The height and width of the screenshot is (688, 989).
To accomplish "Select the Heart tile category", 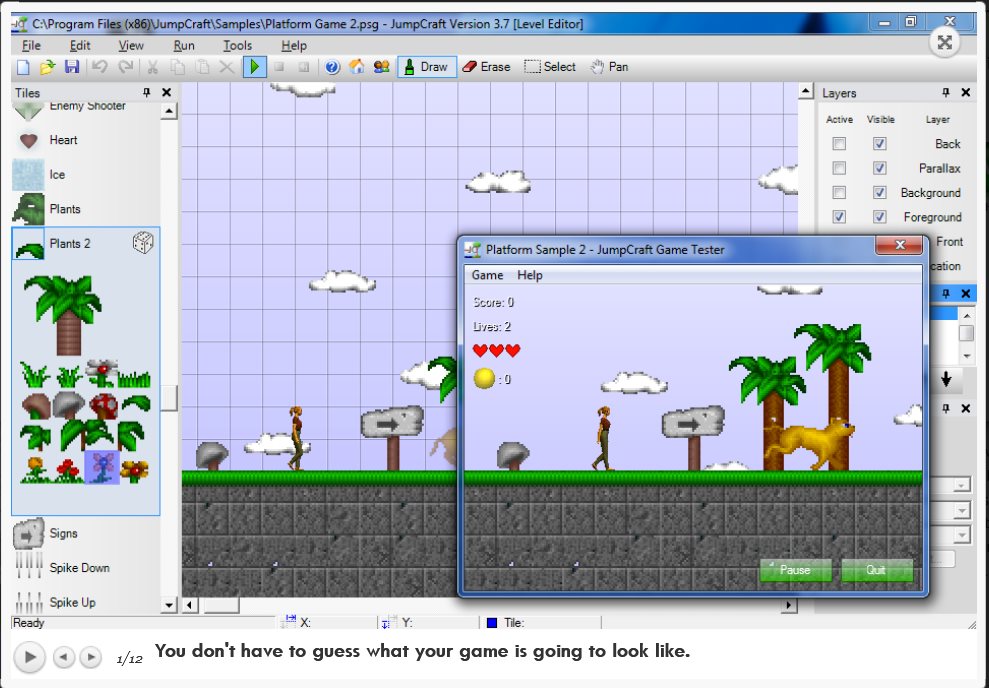I will tap(86, 140).
